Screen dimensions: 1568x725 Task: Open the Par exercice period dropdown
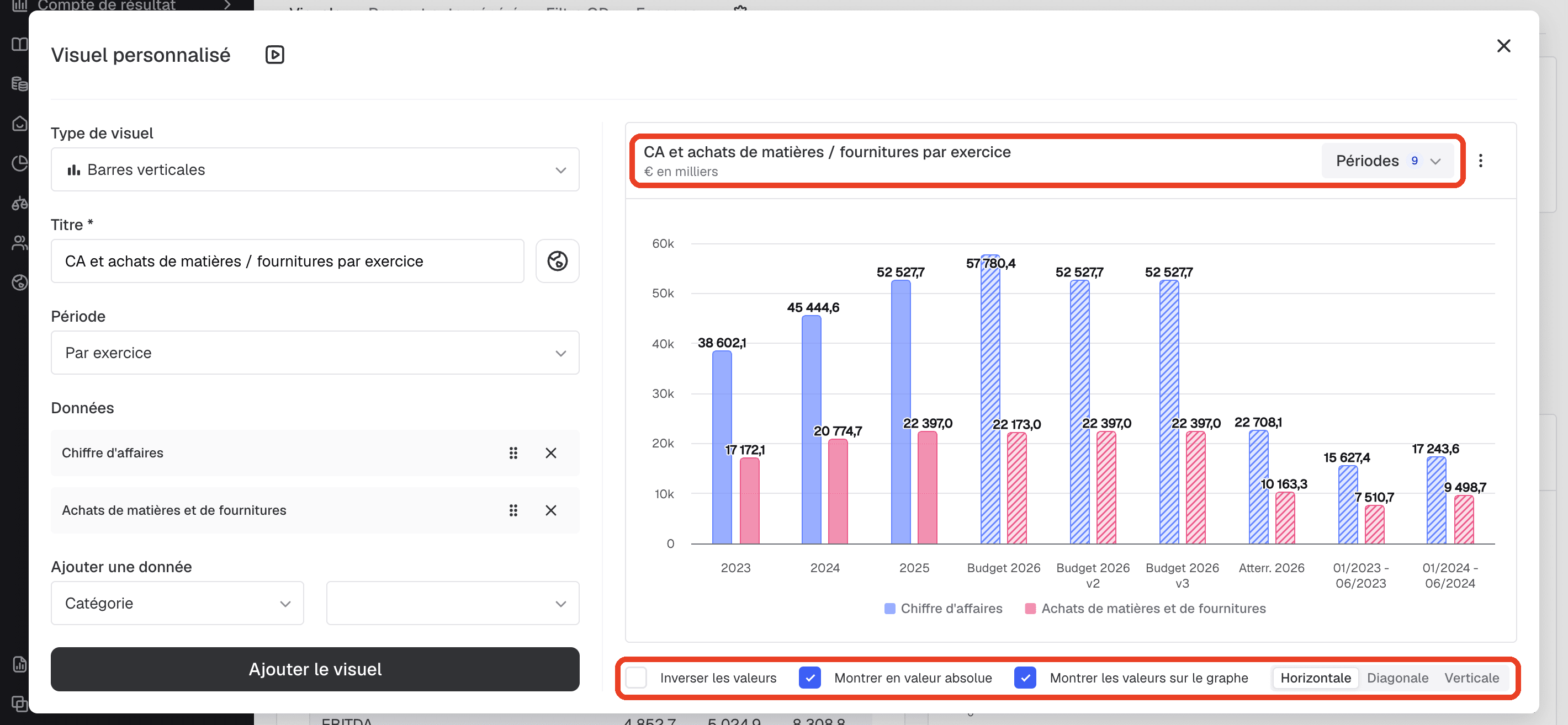[x=315, y=353]
